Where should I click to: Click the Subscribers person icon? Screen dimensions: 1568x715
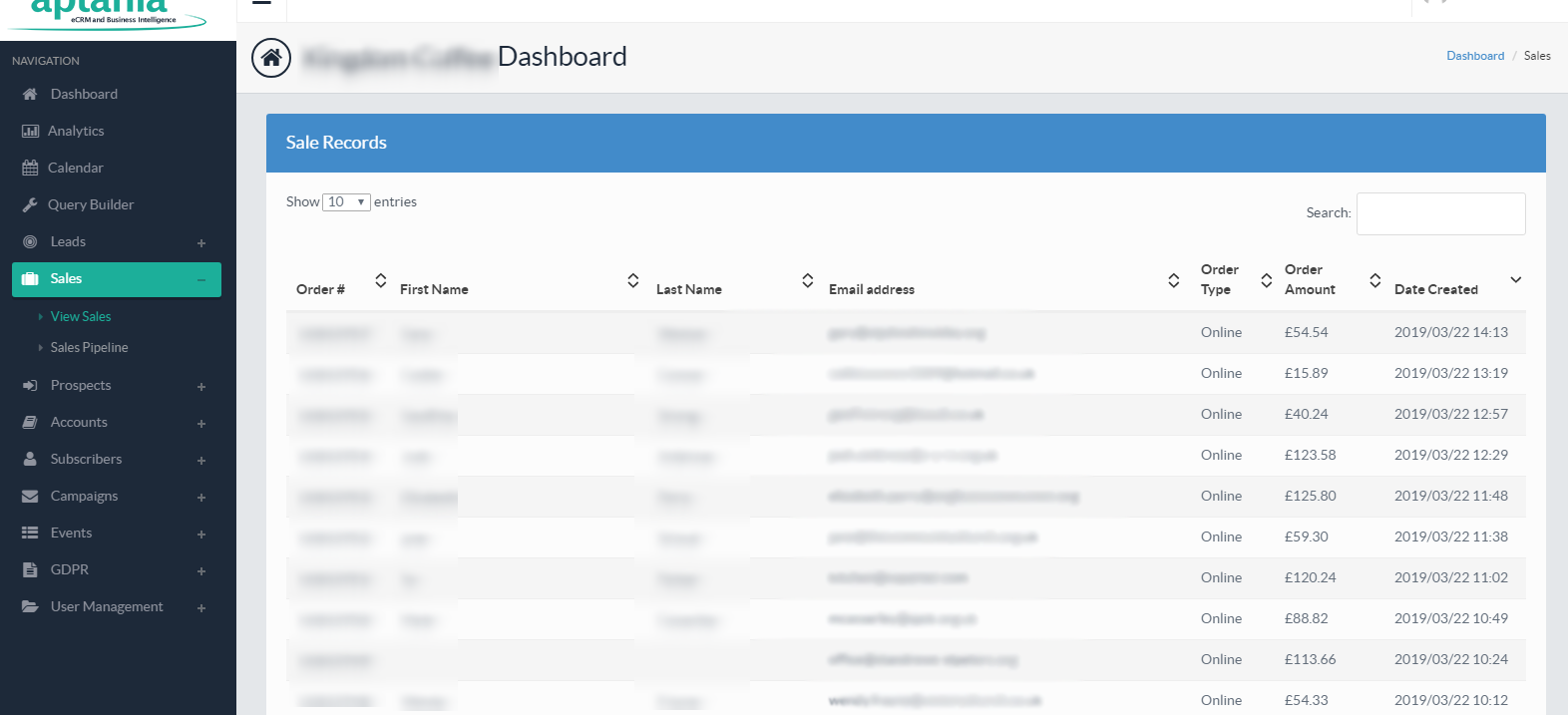coord(30,459)
